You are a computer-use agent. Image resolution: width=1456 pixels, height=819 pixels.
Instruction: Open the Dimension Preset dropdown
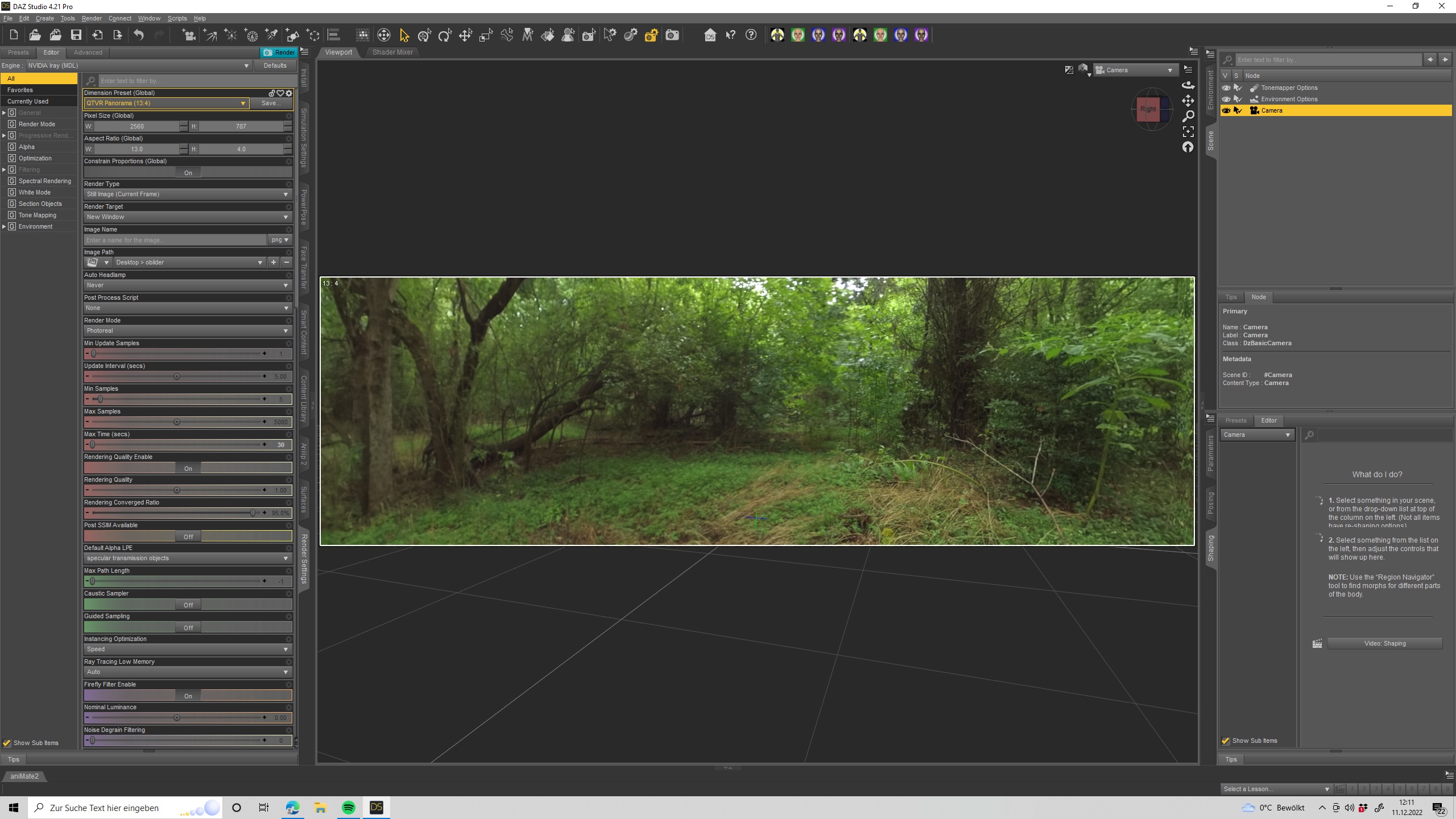166,104
